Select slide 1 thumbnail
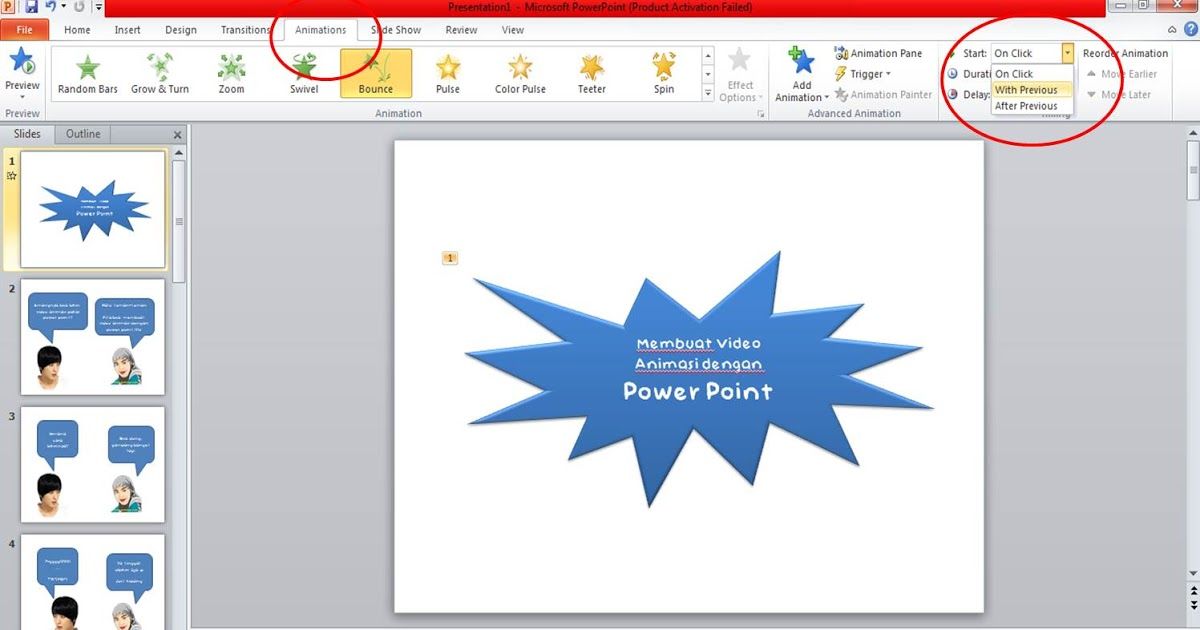The width and height of the screenshot is (1200, 630). 93,209
